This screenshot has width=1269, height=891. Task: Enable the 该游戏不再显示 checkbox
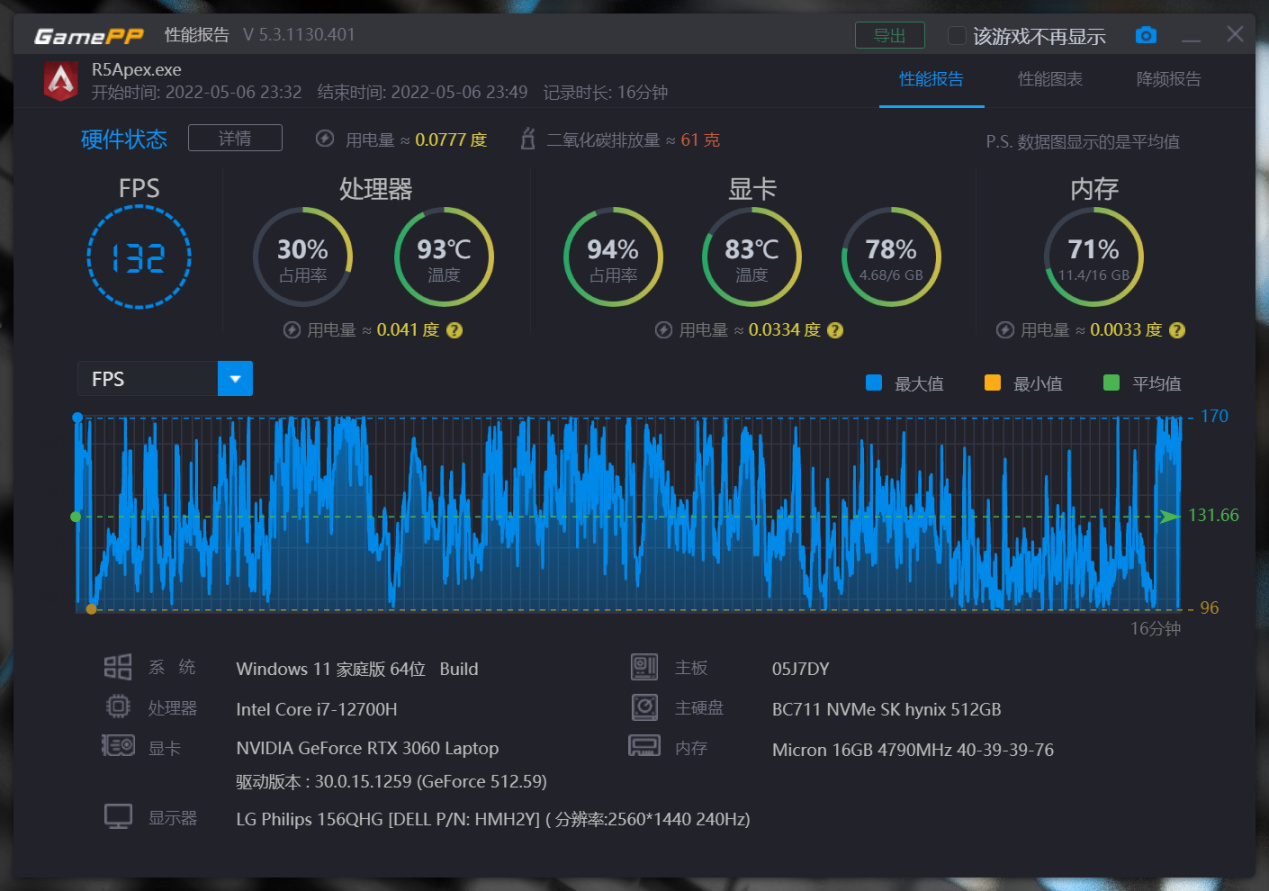(x=955, y=34)
